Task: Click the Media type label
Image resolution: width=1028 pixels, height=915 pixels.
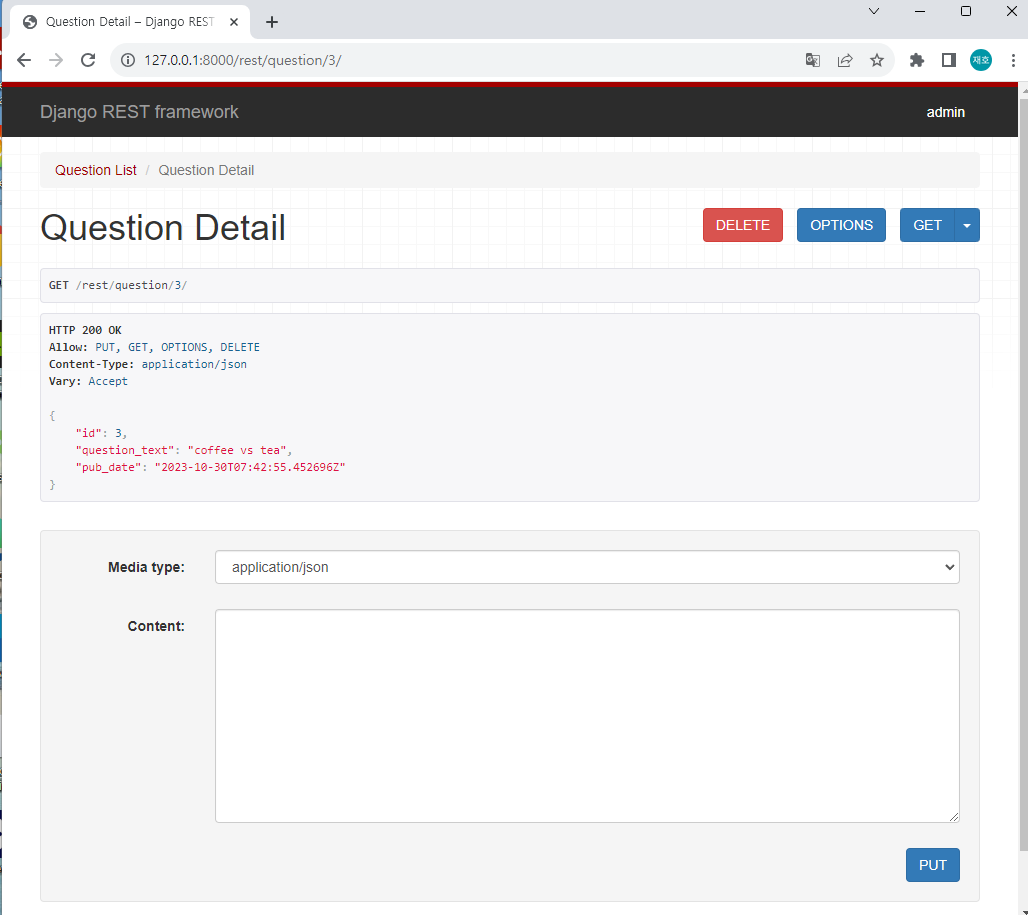Action: (x=146, y=568)
